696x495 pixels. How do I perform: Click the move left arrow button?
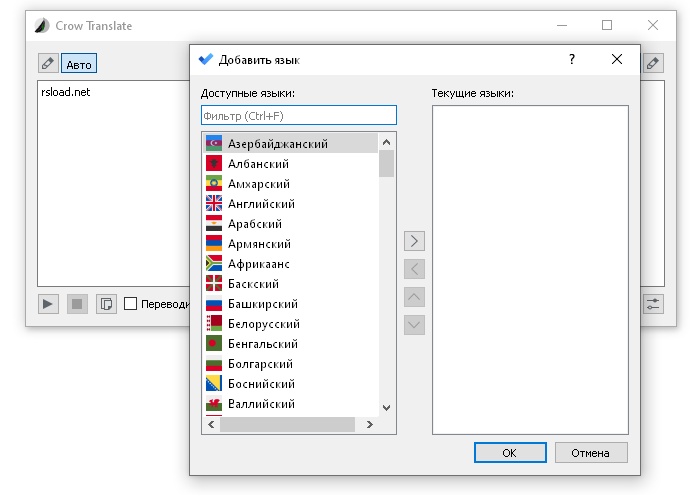click(414, 269)
